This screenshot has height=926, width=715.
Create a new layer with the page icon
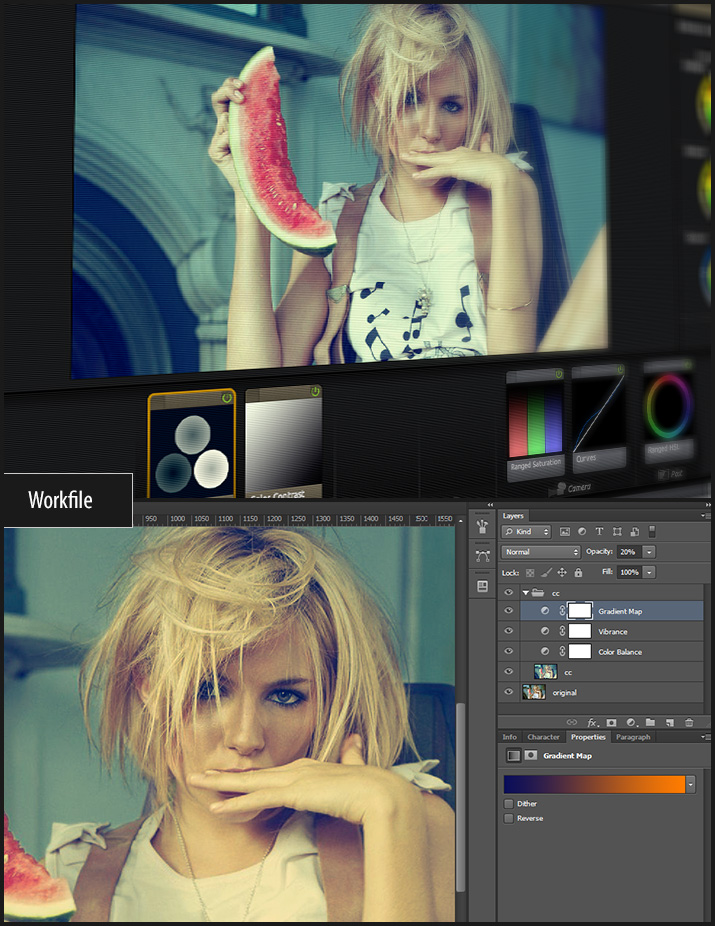669,721
